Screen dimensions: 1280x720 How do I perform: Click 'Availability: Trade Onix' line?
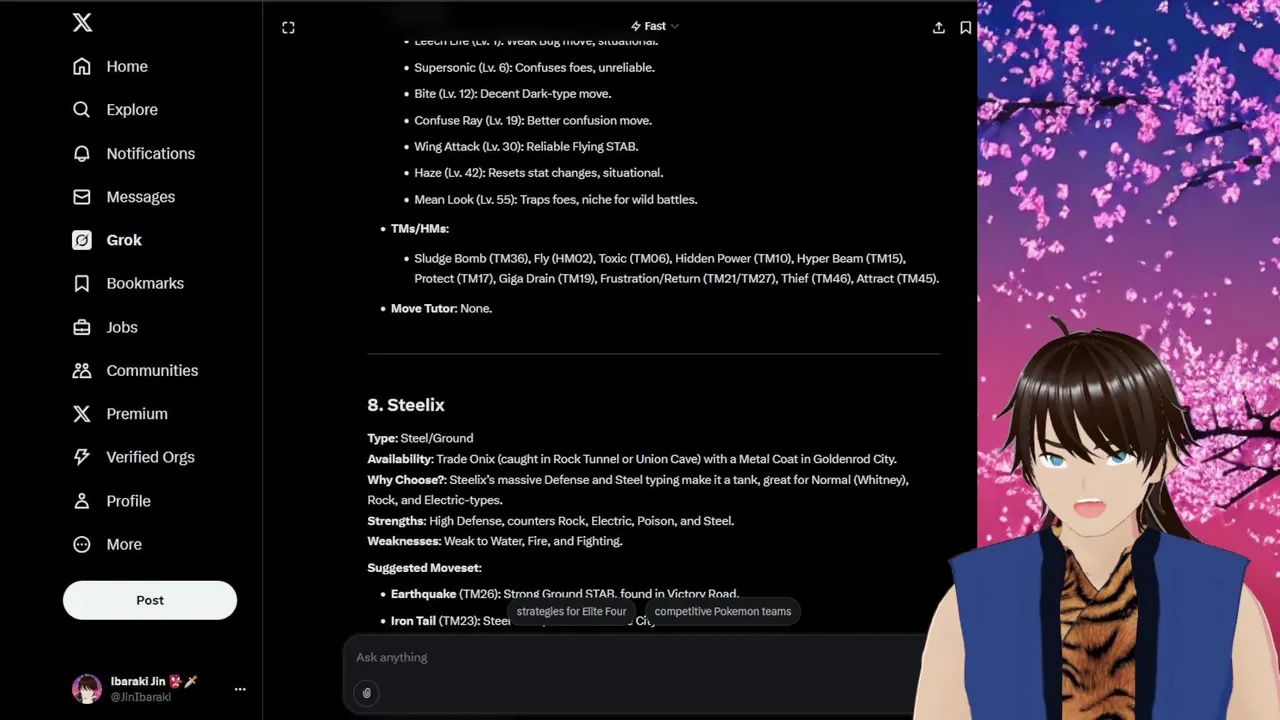632,459
